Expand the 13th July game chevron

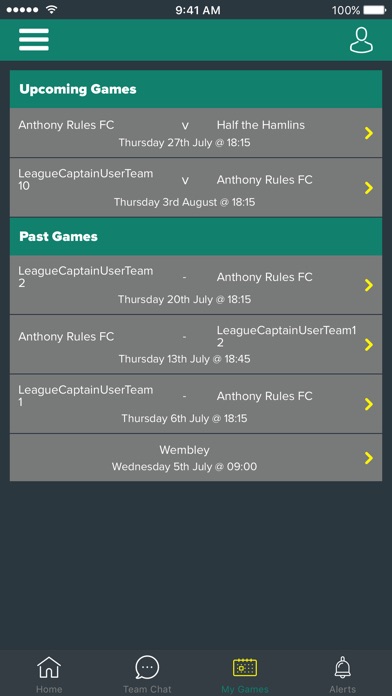coord(368,344)
